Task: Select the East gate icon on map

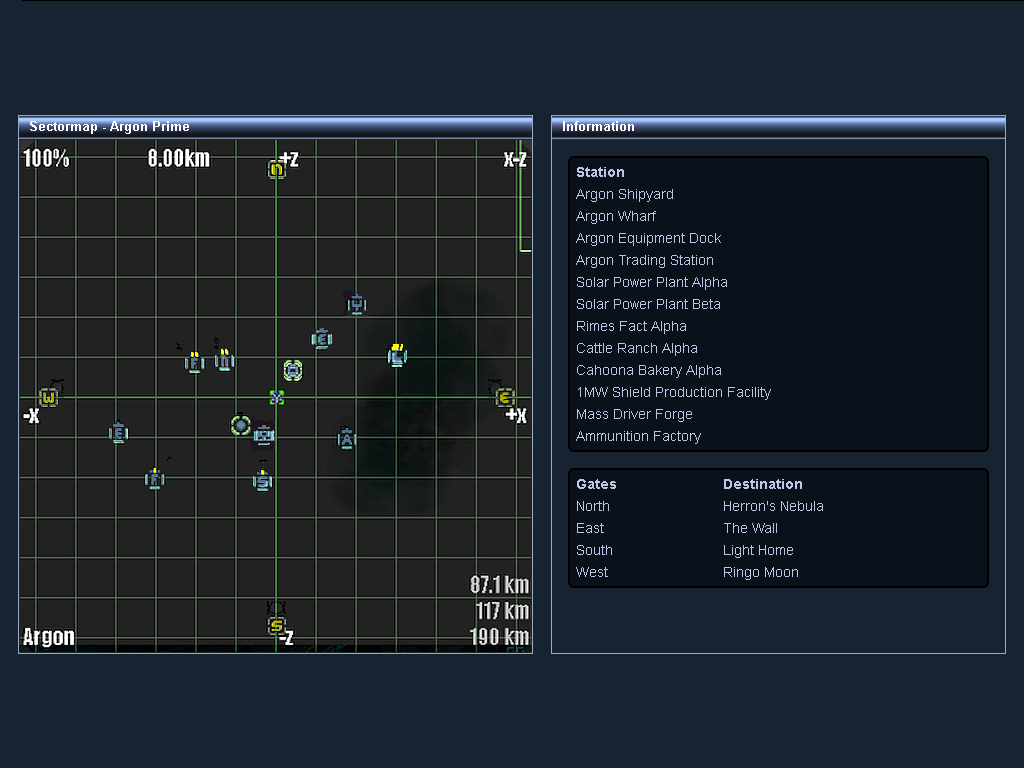Action: (504, 397)
